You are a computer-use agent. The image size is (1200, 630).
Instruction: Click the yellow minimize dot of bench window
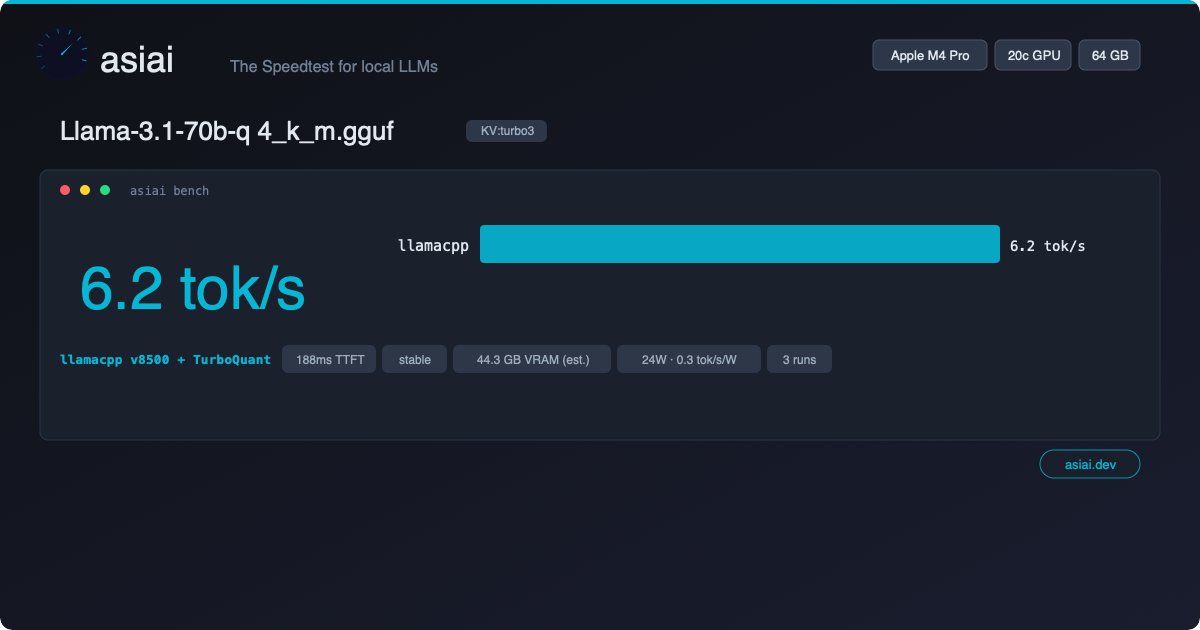[x=85, y=190]
